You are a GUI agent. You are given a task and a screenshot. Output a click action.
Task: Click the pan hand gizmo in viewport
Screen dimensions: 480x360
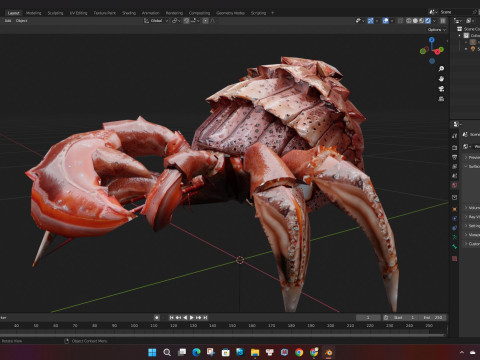[x=441, y=79]
